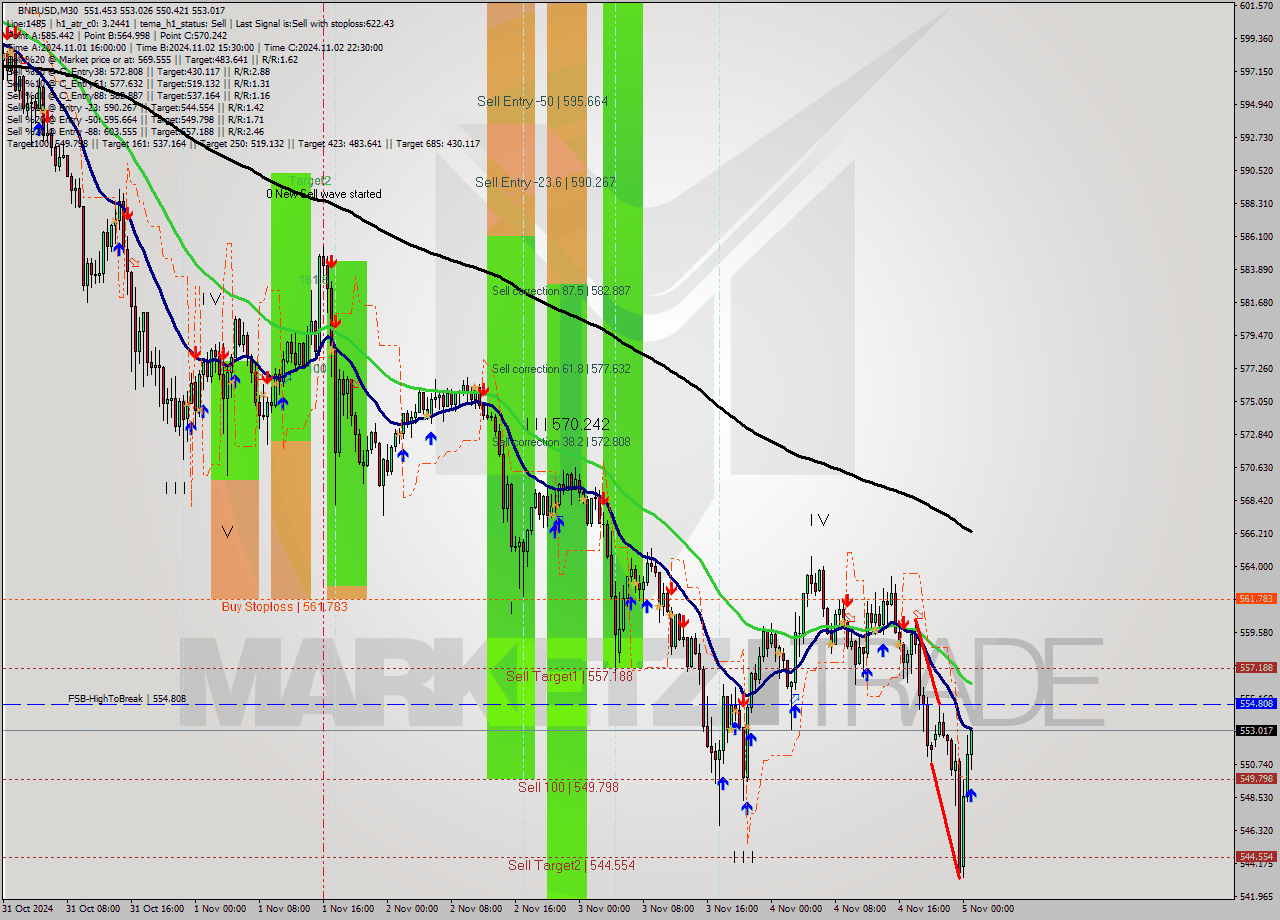
Task: Click the 'I I I' wave label near the 3 Nov 16:00 low
Action: [742, 856]
